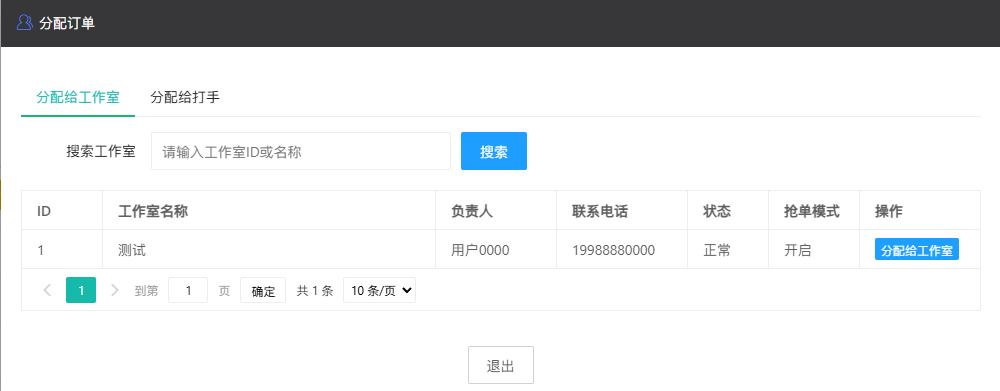Click the 正常 status cell

coord(728,250)
